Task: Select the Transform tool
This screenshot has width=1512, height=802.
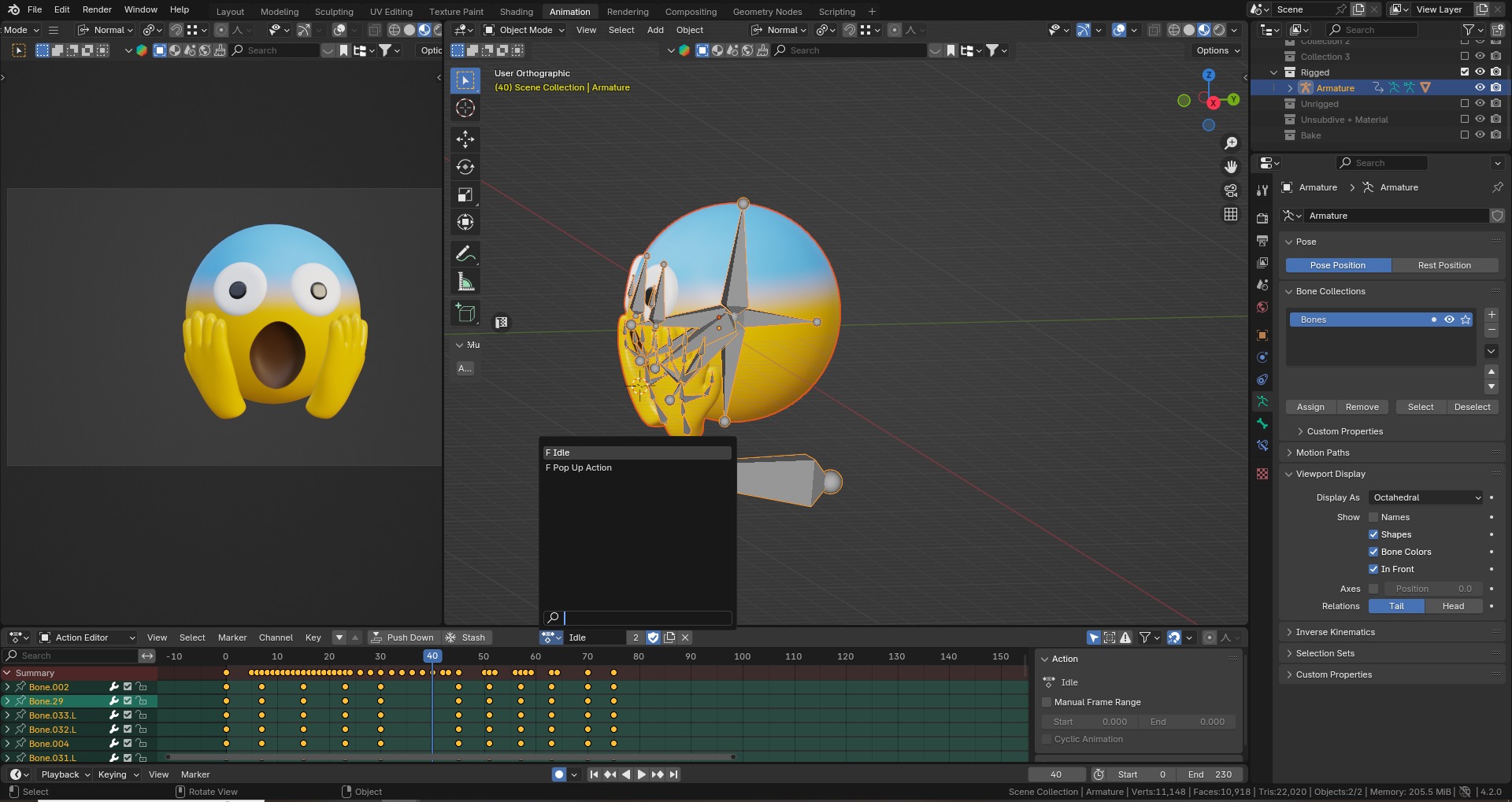Action: click(465, 222)
